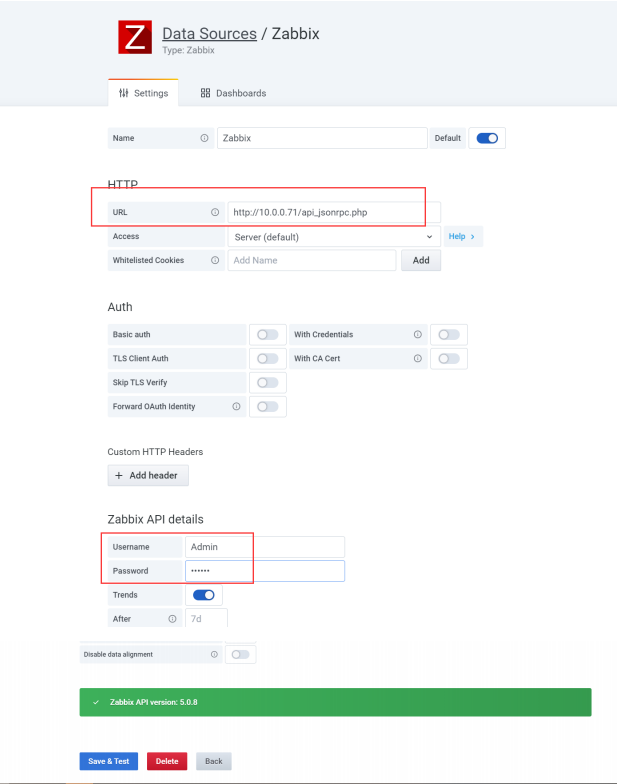Toggle the Default data source switch
Screen dimensions: 617x784
[487, 138]
